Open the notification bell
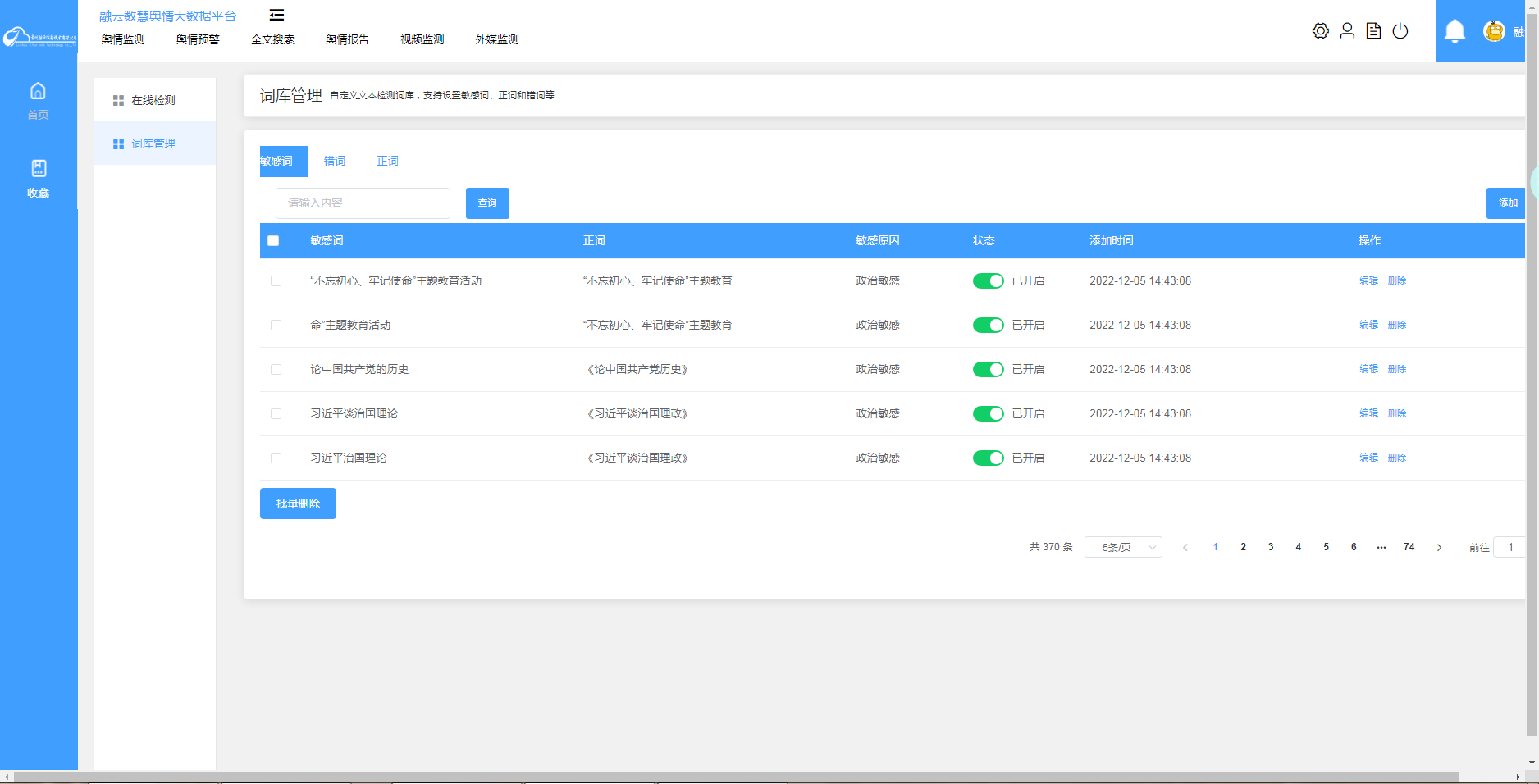 [1455, 31]
